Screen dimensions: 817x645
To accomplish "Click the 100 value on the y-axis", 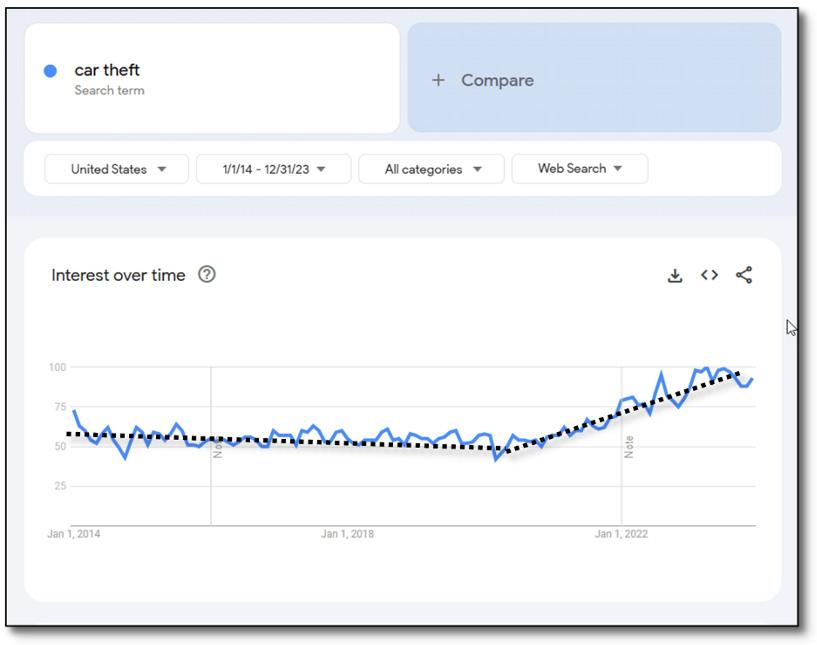I will [57, 368].
